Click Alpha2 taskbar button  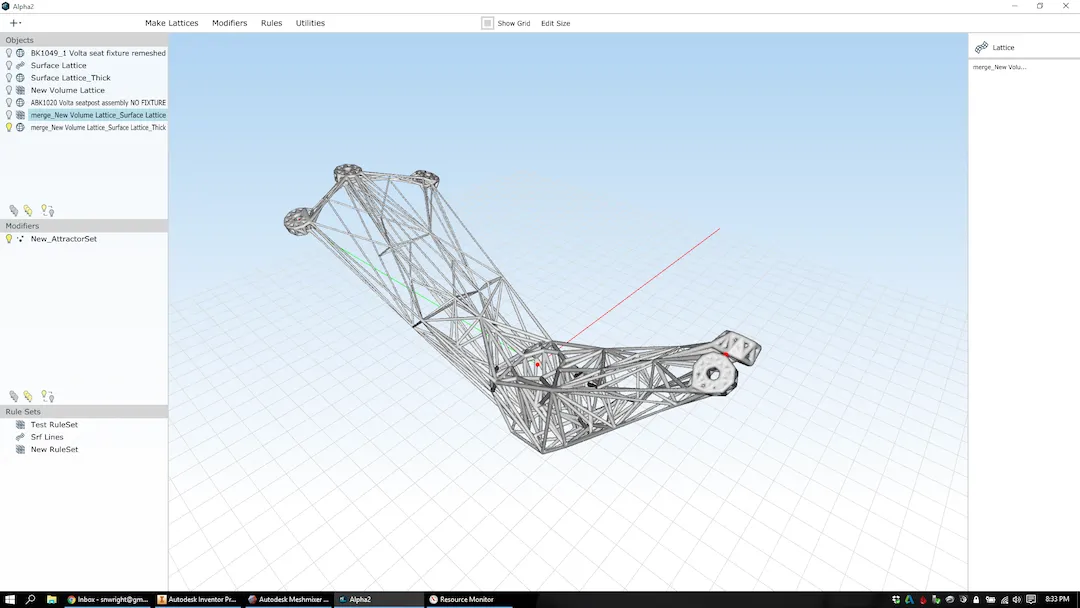coord(379,599)
